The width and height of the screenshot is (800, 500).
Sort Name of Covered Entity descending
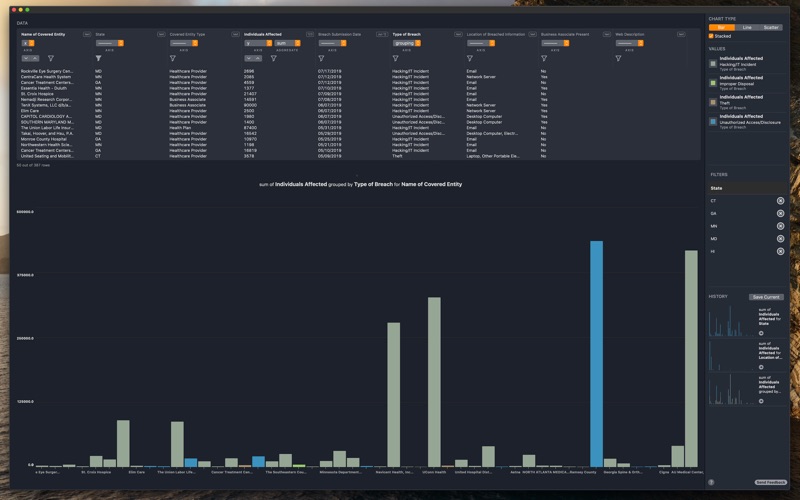point(26,59)
